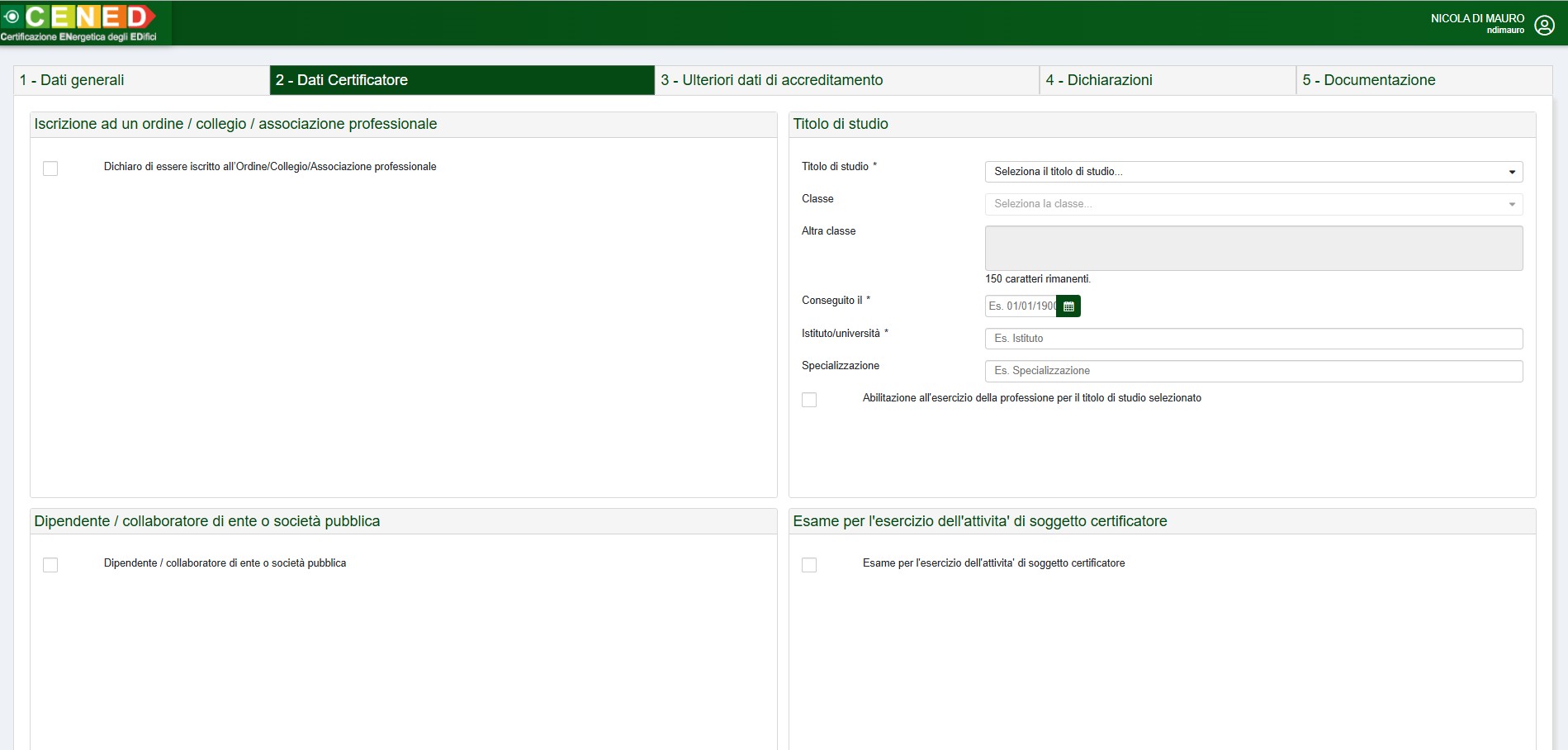This screenshot has height=750, width=1568.
Task: Open 5 - Documentazione tab
Action: pos(1424,80)
